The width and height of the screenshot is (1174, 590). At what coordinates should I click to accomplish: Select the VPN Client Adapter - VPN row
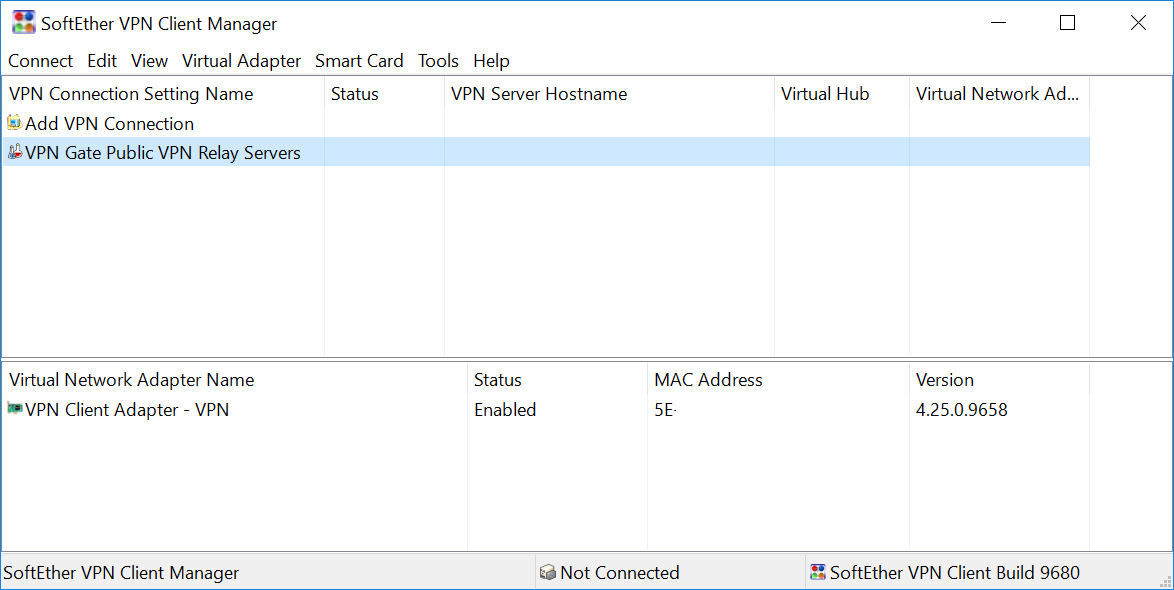pyautogui.click(x=127, y=410)
